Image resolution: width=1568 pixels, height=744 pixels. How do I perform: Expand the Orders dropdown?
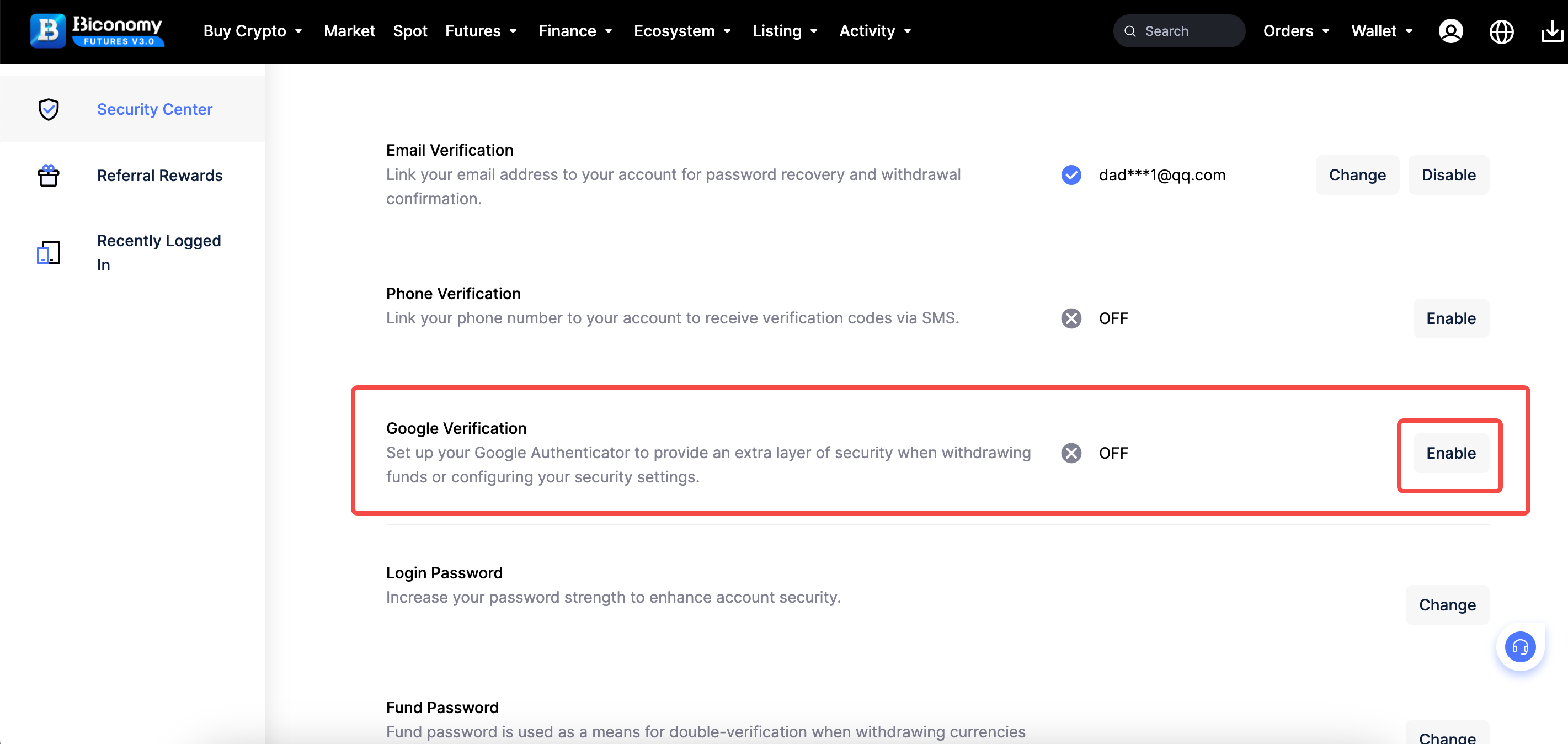coord(1296,31)
